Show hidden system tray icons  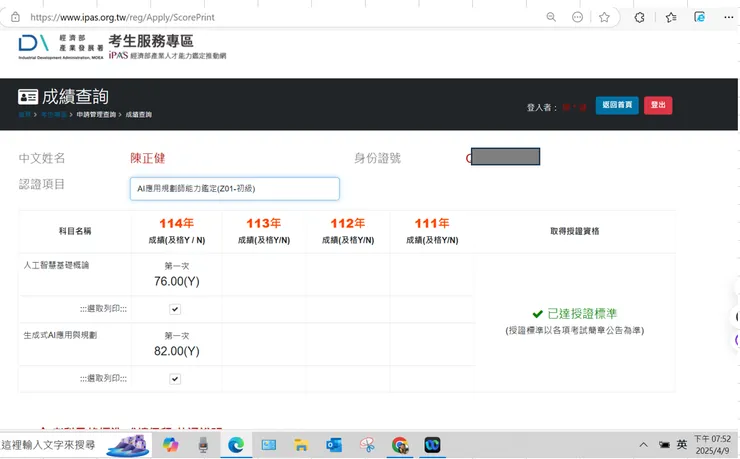[x=643, y=445]
